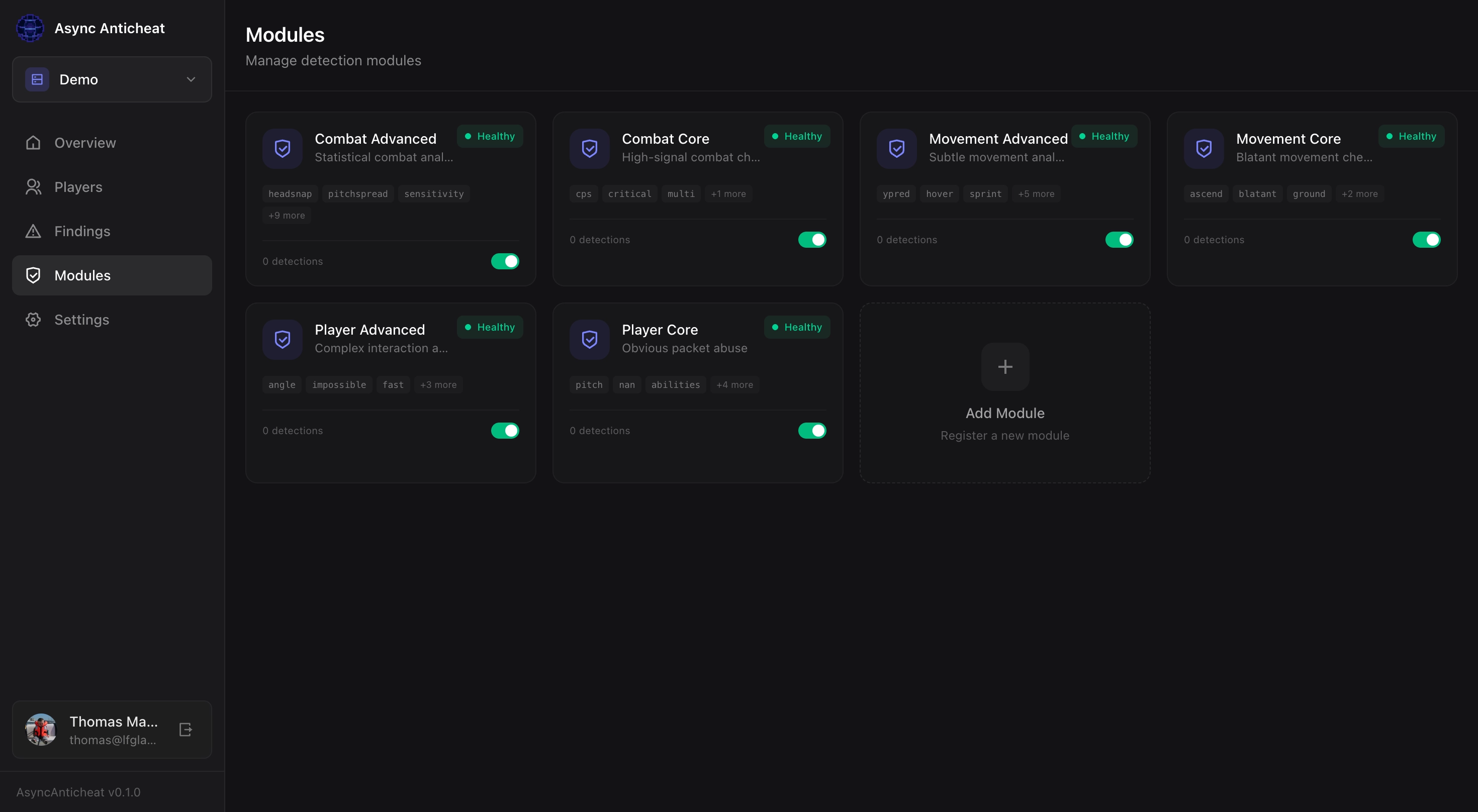This screenshot has width=1478, height=812.
Task: Expand the +9 more tags in Combat Advanced
Action: pyautogui.click(x=287, y=216)
